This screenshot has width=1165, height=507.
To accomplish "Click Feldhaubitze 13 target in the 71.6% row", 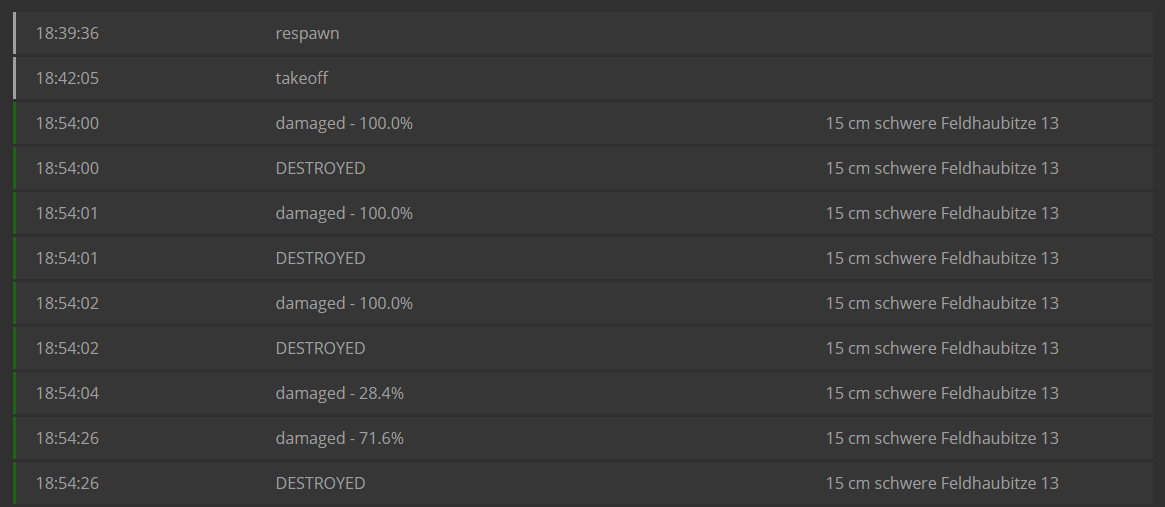I will 942,438.
